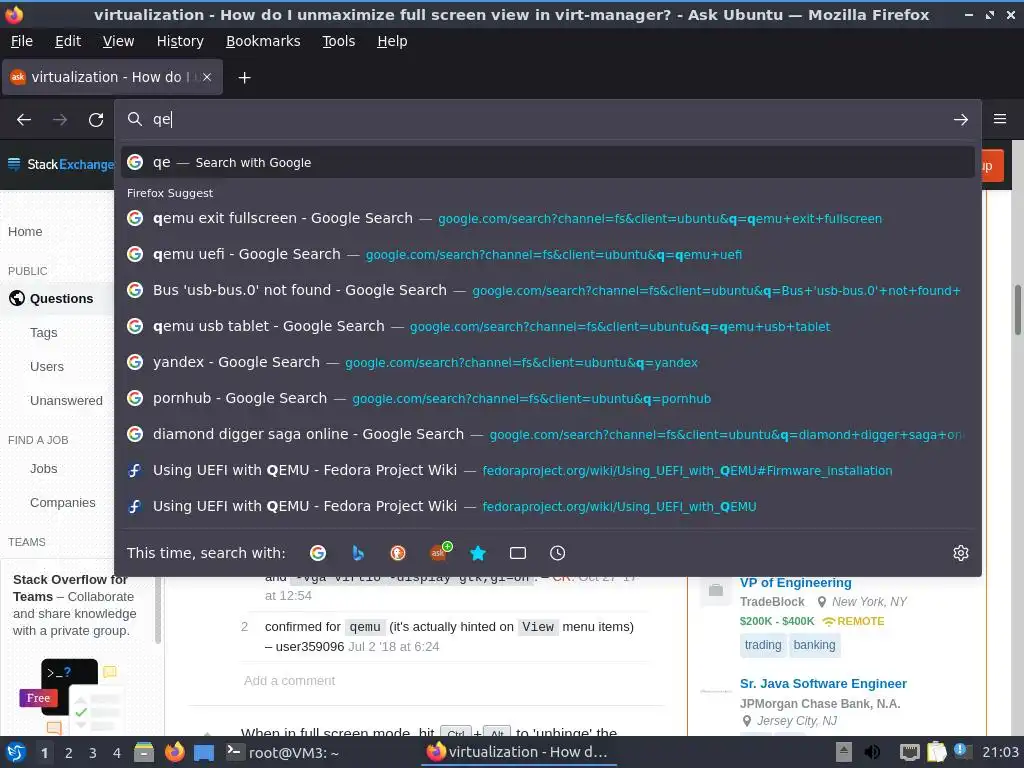Screen dimensions: 1024x768
Task: Click the forward navigation arrow
Action: coord(60,120)
